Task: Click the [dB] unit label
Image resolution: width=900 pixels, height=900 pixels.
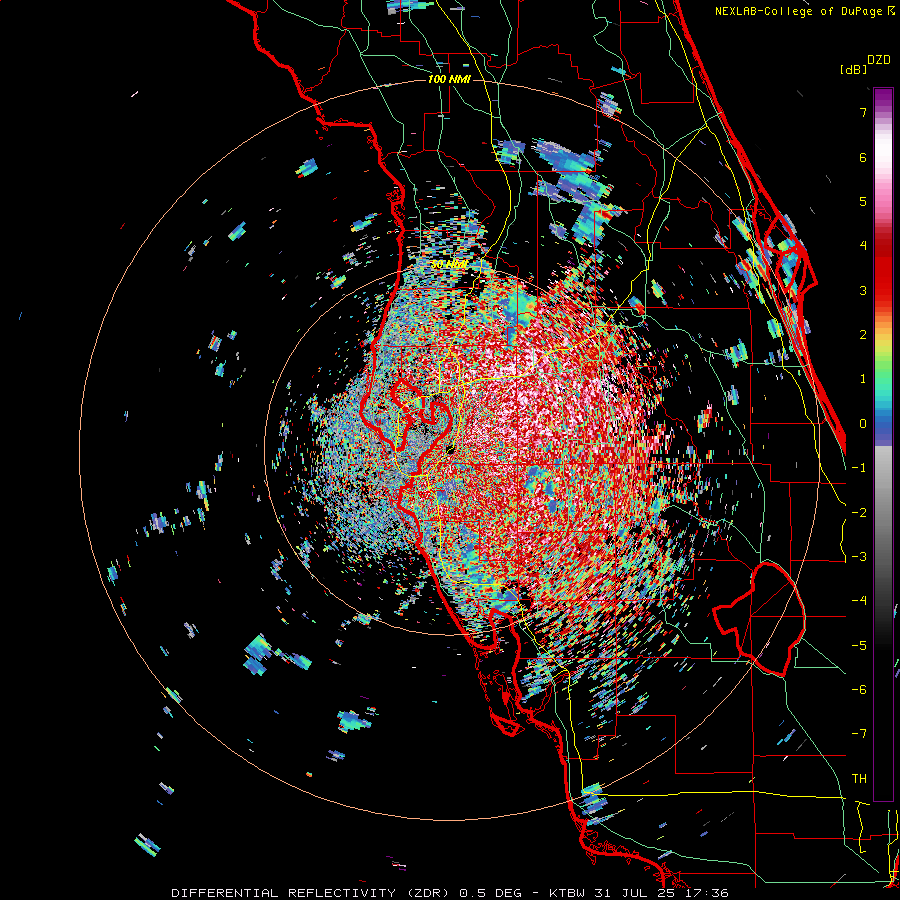Action: (x=852, y=69)
